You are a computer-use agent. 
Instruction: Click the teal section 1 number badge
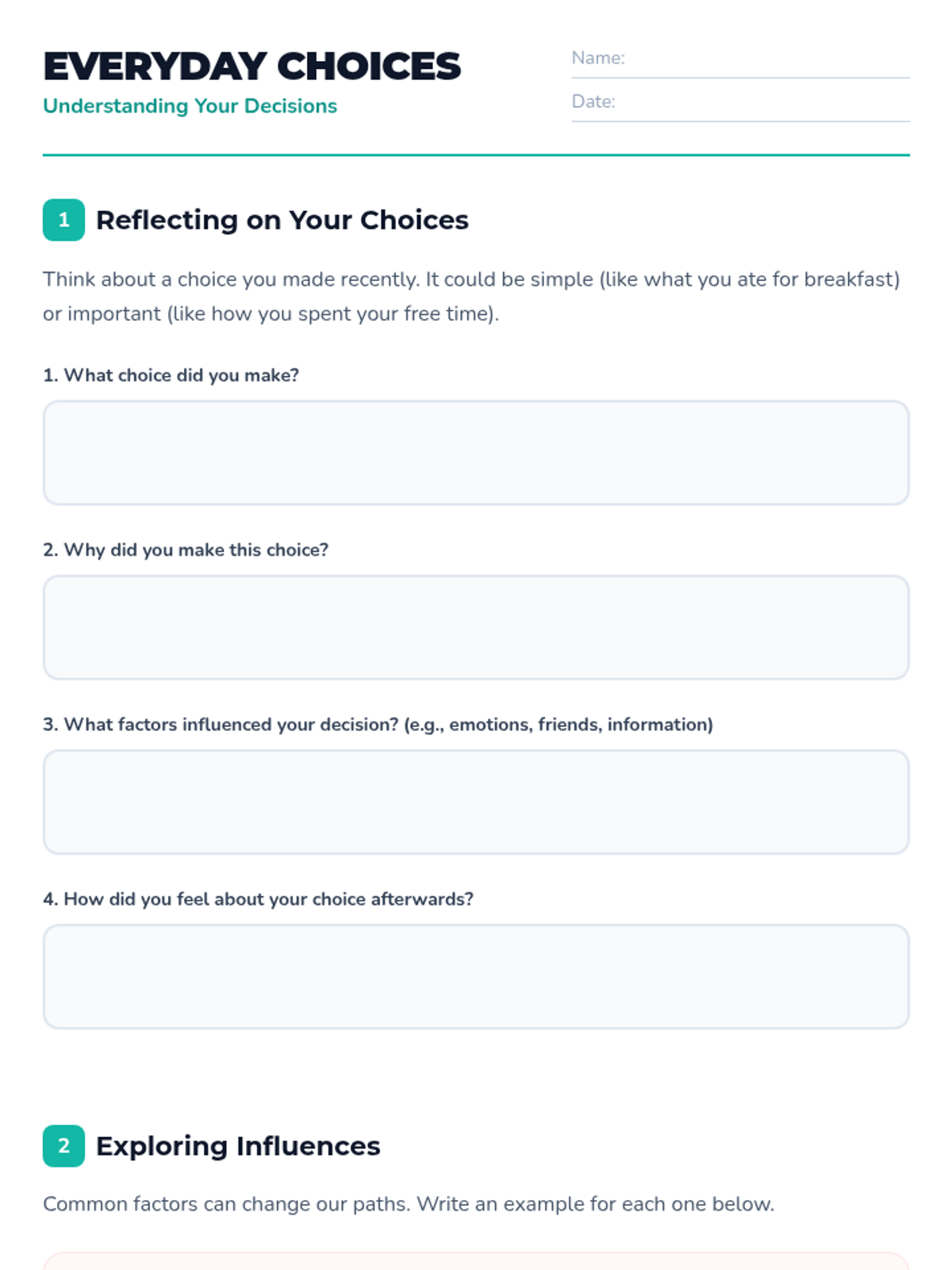[63, 220]
